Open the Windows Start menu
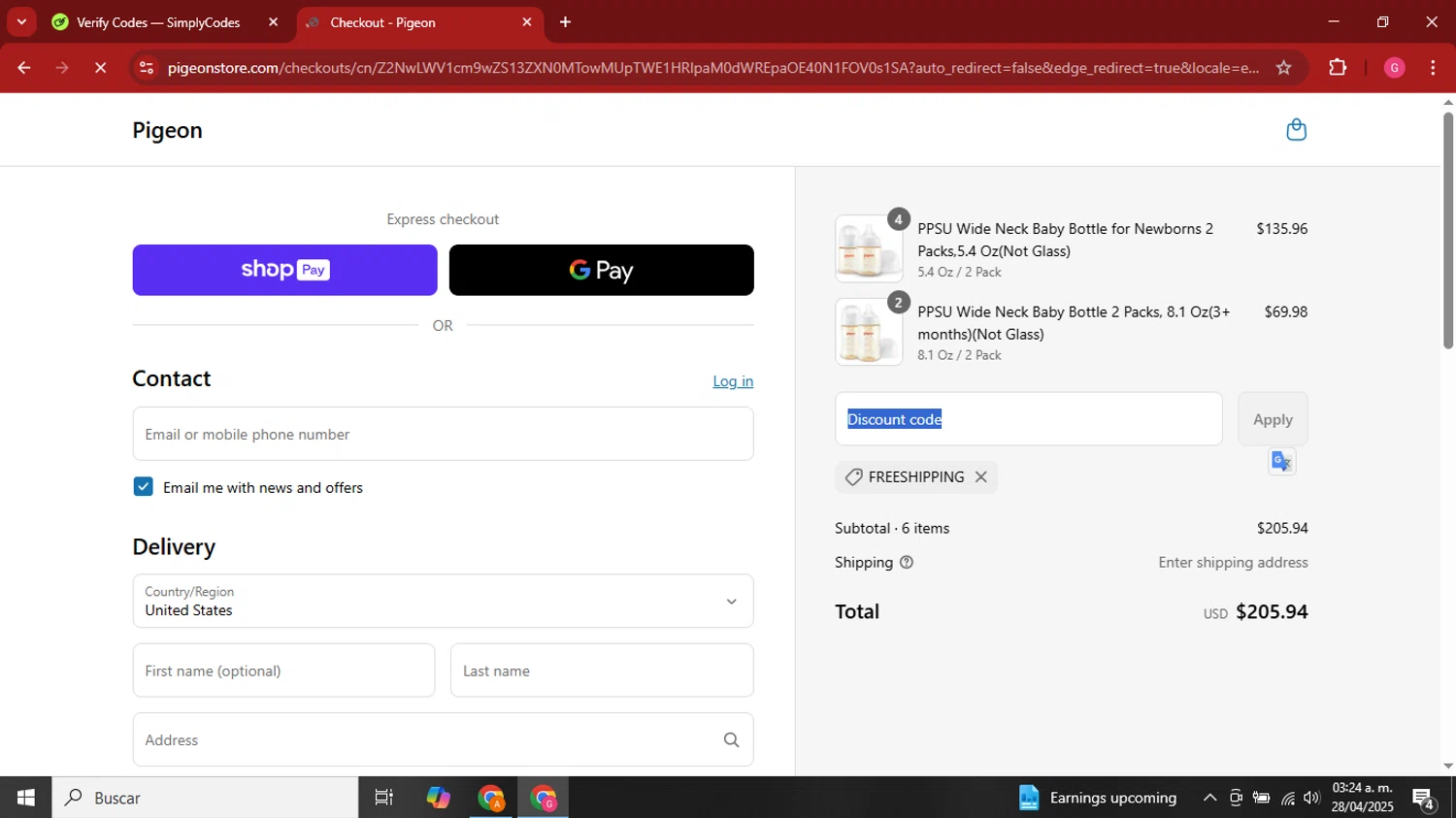The height and width of the screenshot is (818, 1456). 25,798
